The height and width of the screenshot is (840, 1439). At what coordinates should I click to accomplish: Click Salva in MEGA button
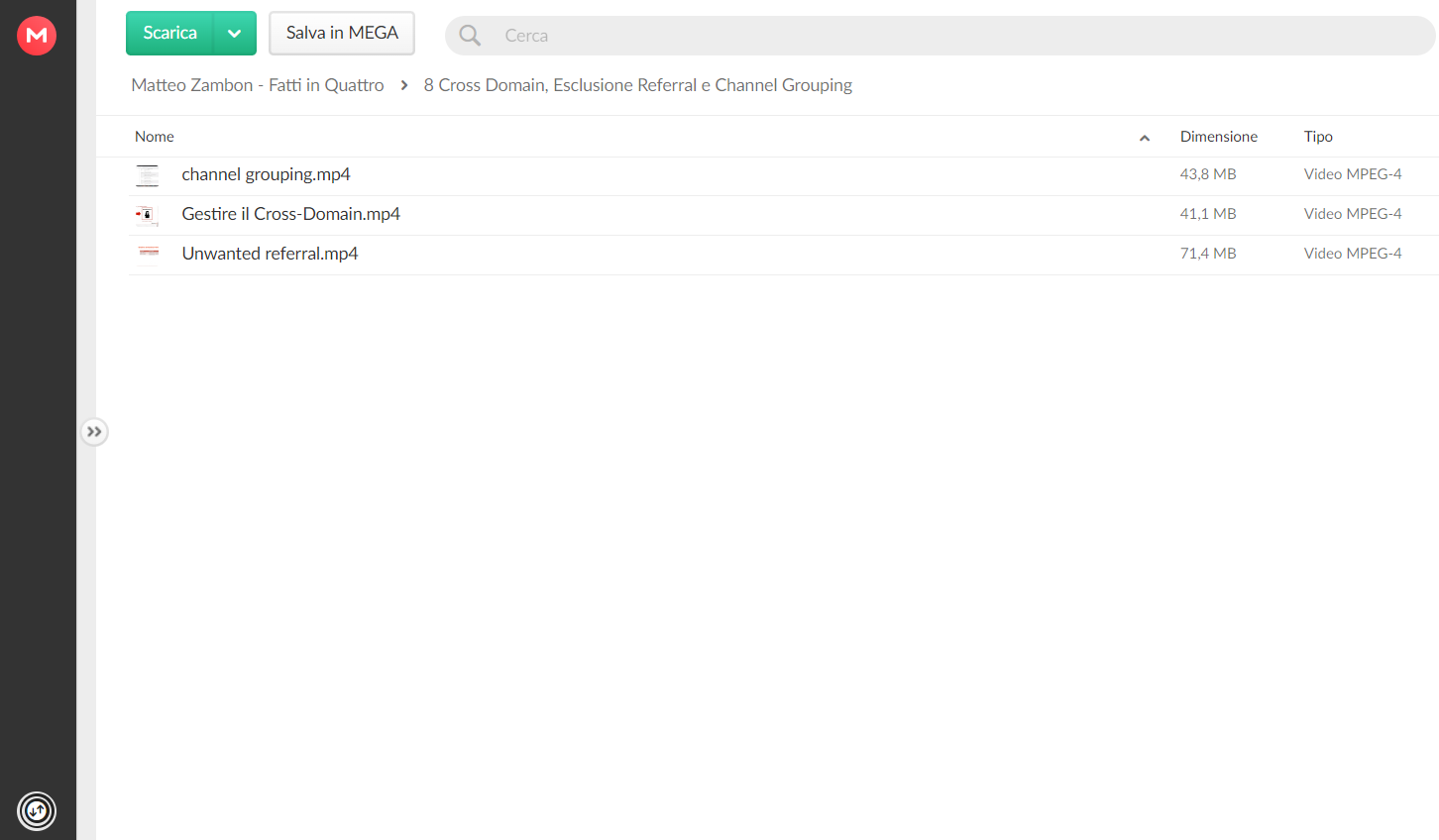pyautogui.click(x=342, y=34)
